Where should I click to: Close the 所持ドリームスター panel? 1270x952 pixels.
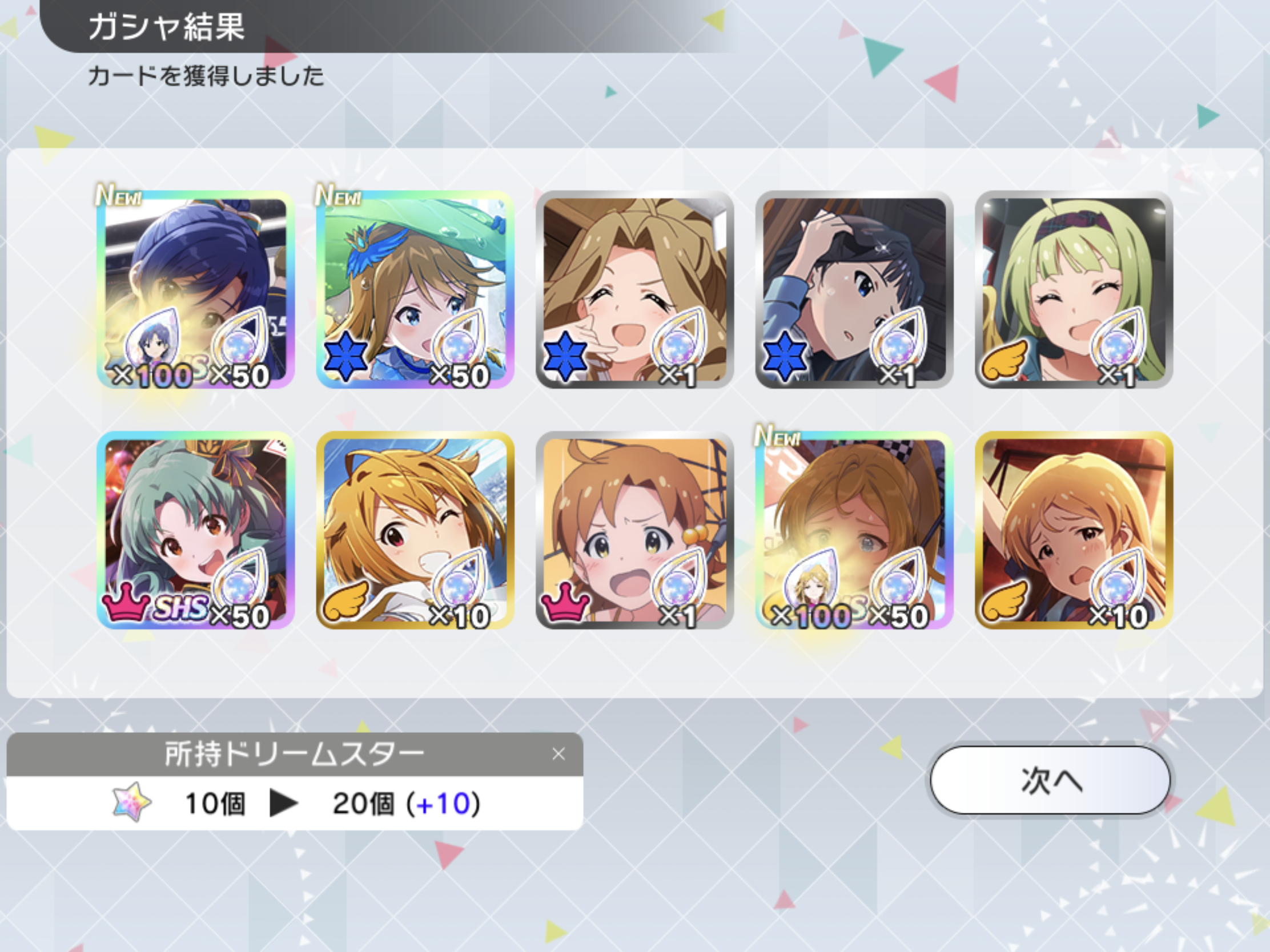(x=558, y=753)
